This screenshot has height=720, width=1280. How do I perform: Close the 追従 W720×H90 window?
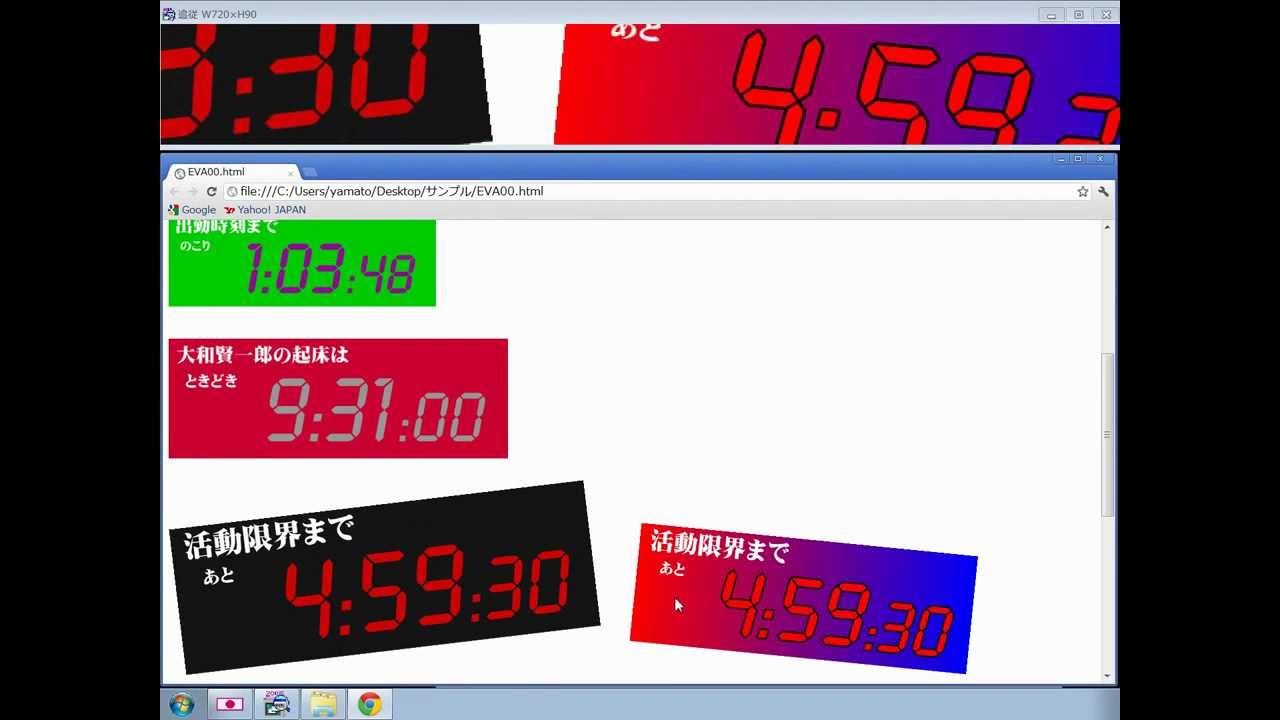[x=1105, y=15]
